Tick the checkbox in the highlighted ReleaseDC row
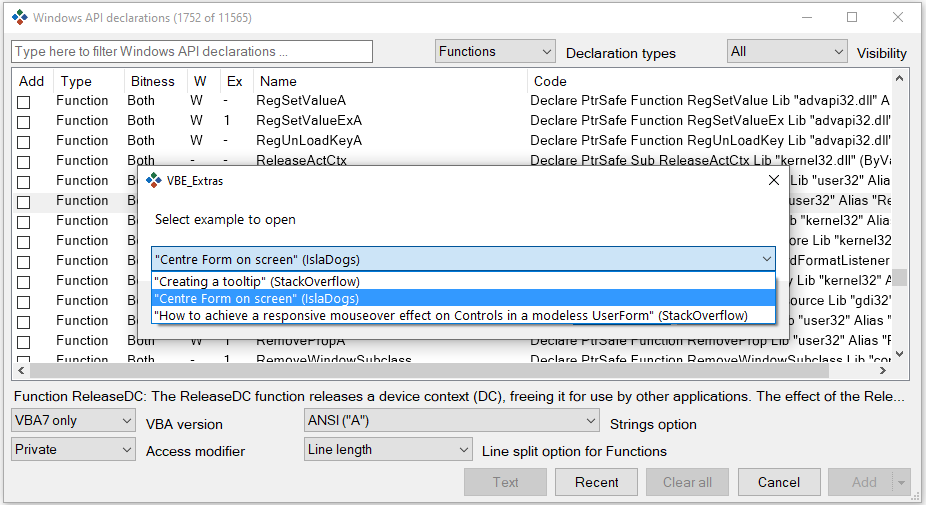The image size is (926, 505). click(x=24, y=202)
